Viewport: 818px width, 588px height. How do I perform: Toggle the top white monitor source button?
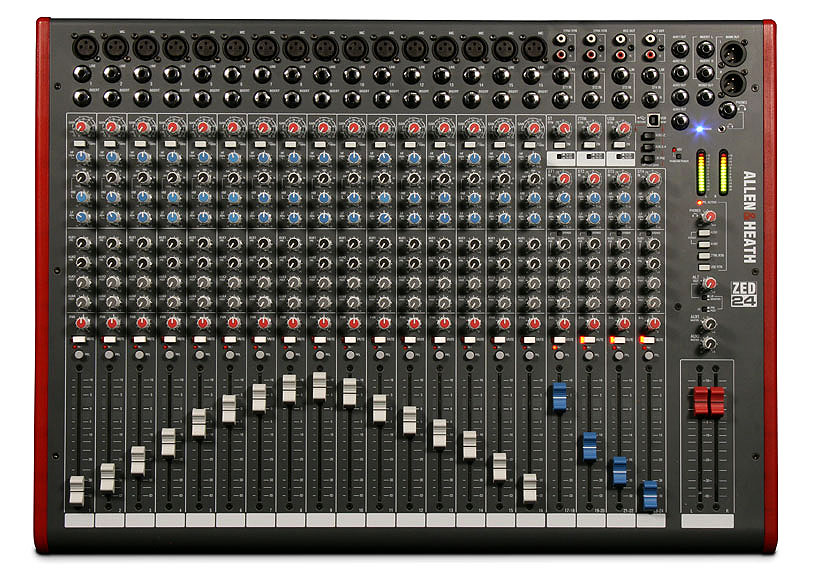tap(704, 233)
